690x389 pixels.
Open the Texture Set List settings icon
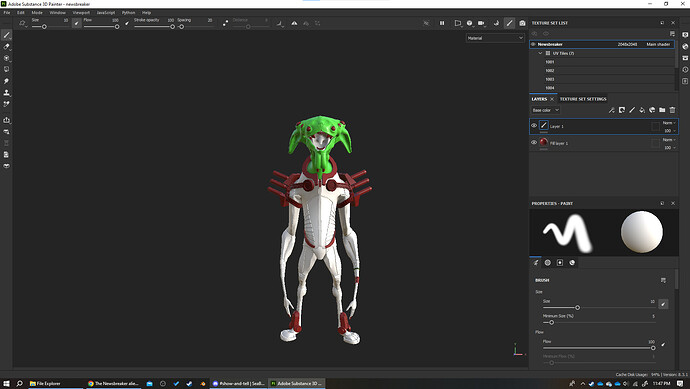tap(672, 33)
